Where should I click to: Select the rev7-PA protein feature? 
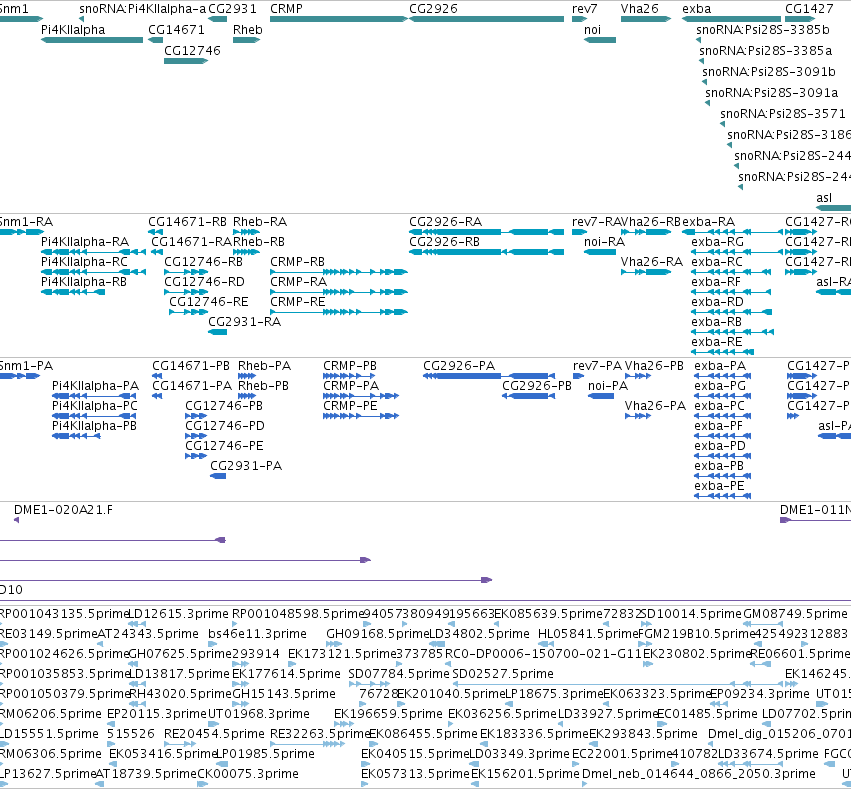click(579, 376)
